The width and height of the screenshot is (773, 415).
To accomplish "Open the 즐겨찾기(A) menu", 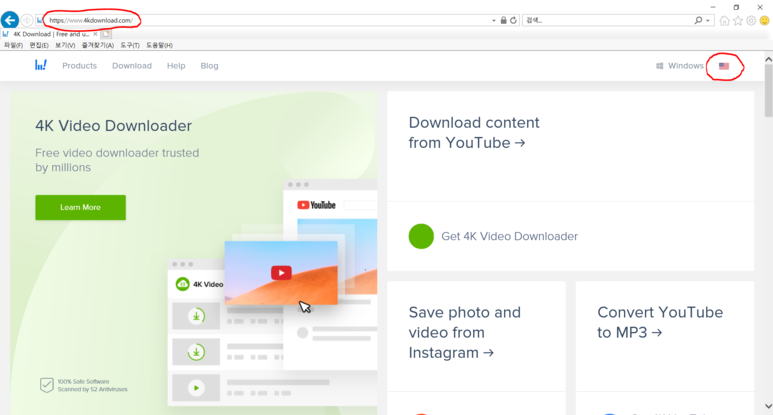I will click(98, 45).
